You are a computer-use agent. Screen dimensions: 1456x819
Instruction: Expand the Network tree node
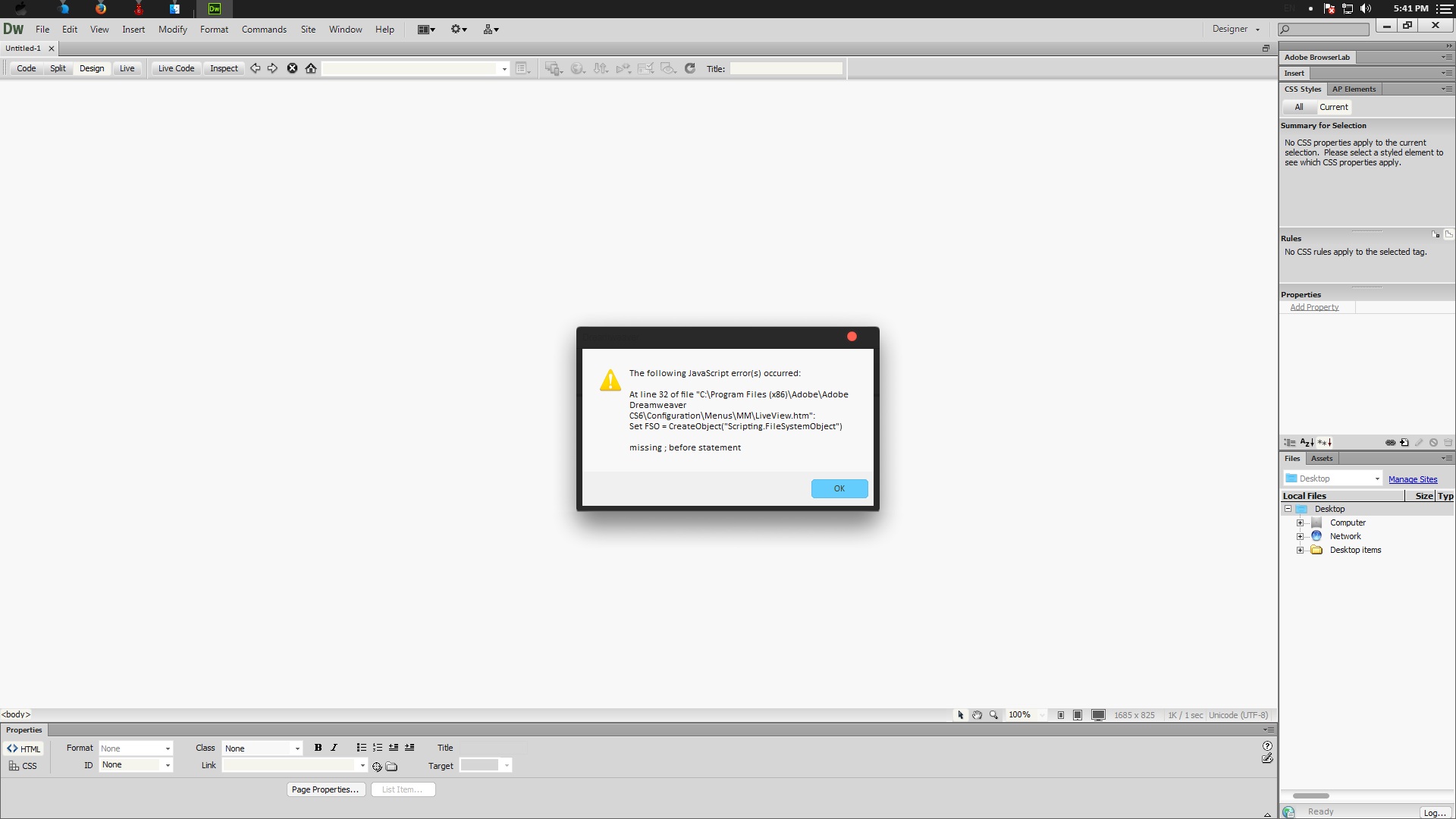[1300, 537]
